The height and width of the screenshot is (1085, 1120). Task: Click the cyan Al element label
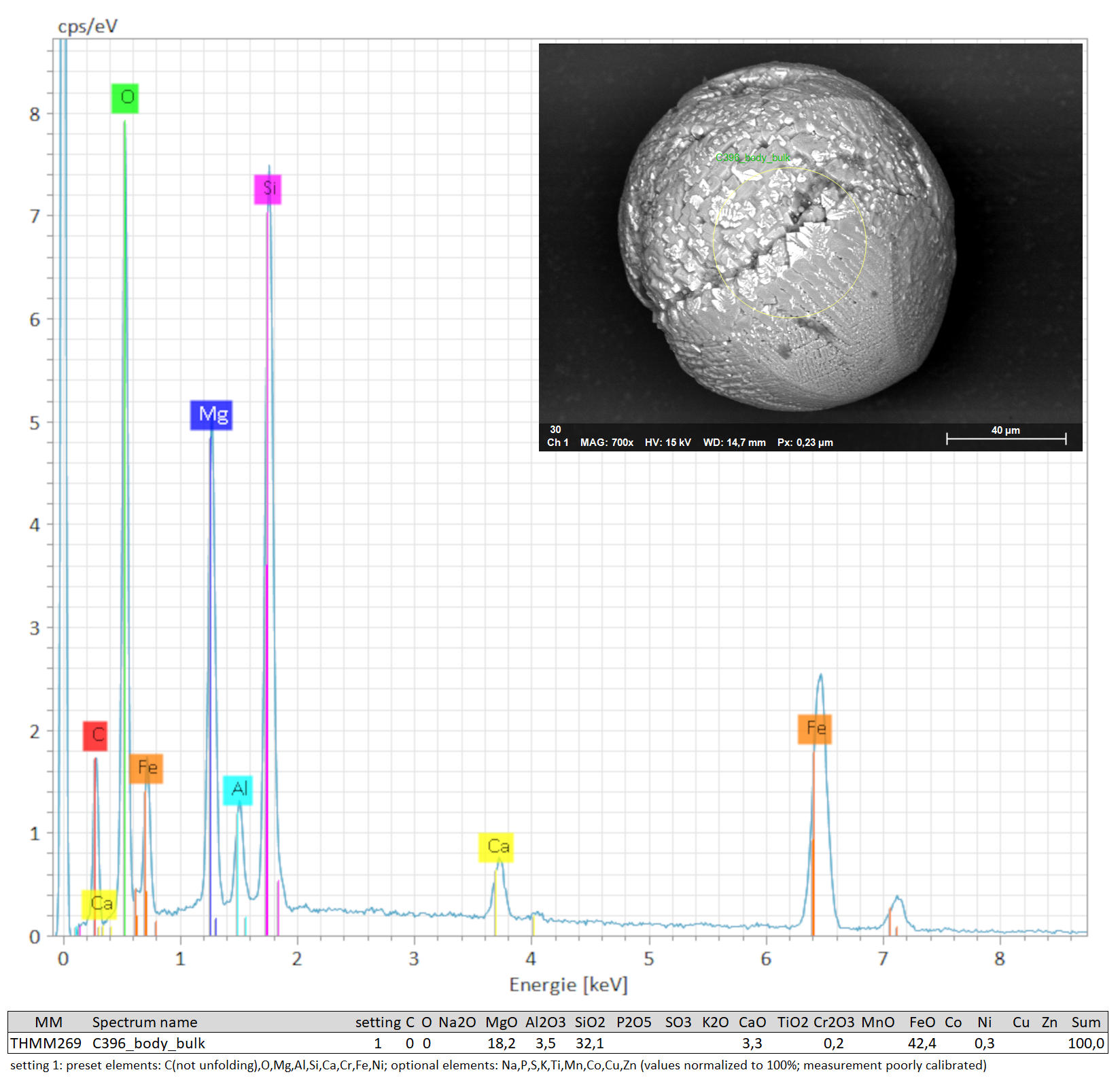[238, 790]
